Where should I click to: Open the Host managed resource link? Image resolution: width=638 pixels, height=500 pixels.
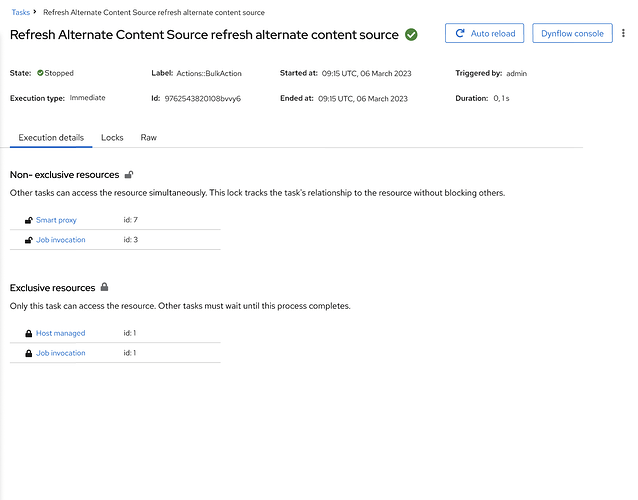coord(61,333)
